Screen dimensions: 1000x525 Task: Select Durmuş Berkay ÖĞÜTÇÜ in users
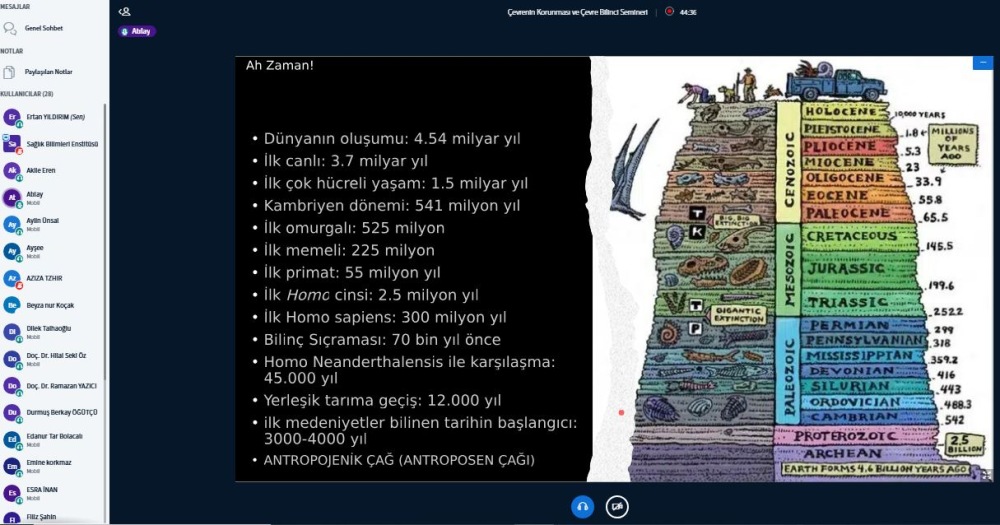[52, 413]
